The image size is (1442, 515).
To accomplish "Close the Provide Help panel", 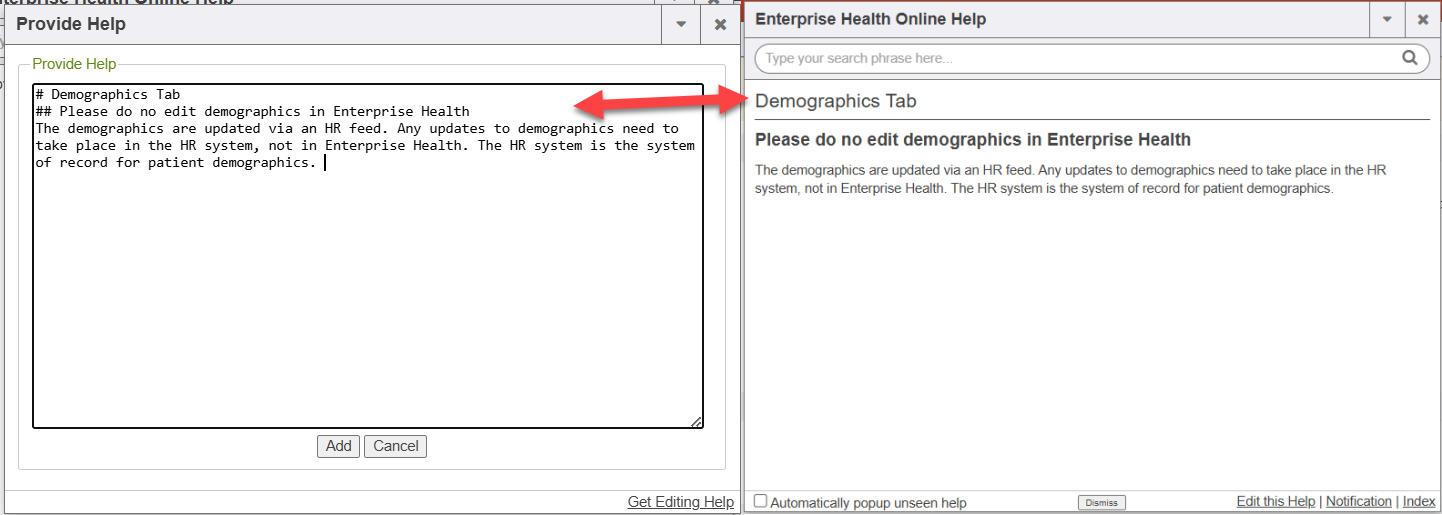I will click(720, 25).
